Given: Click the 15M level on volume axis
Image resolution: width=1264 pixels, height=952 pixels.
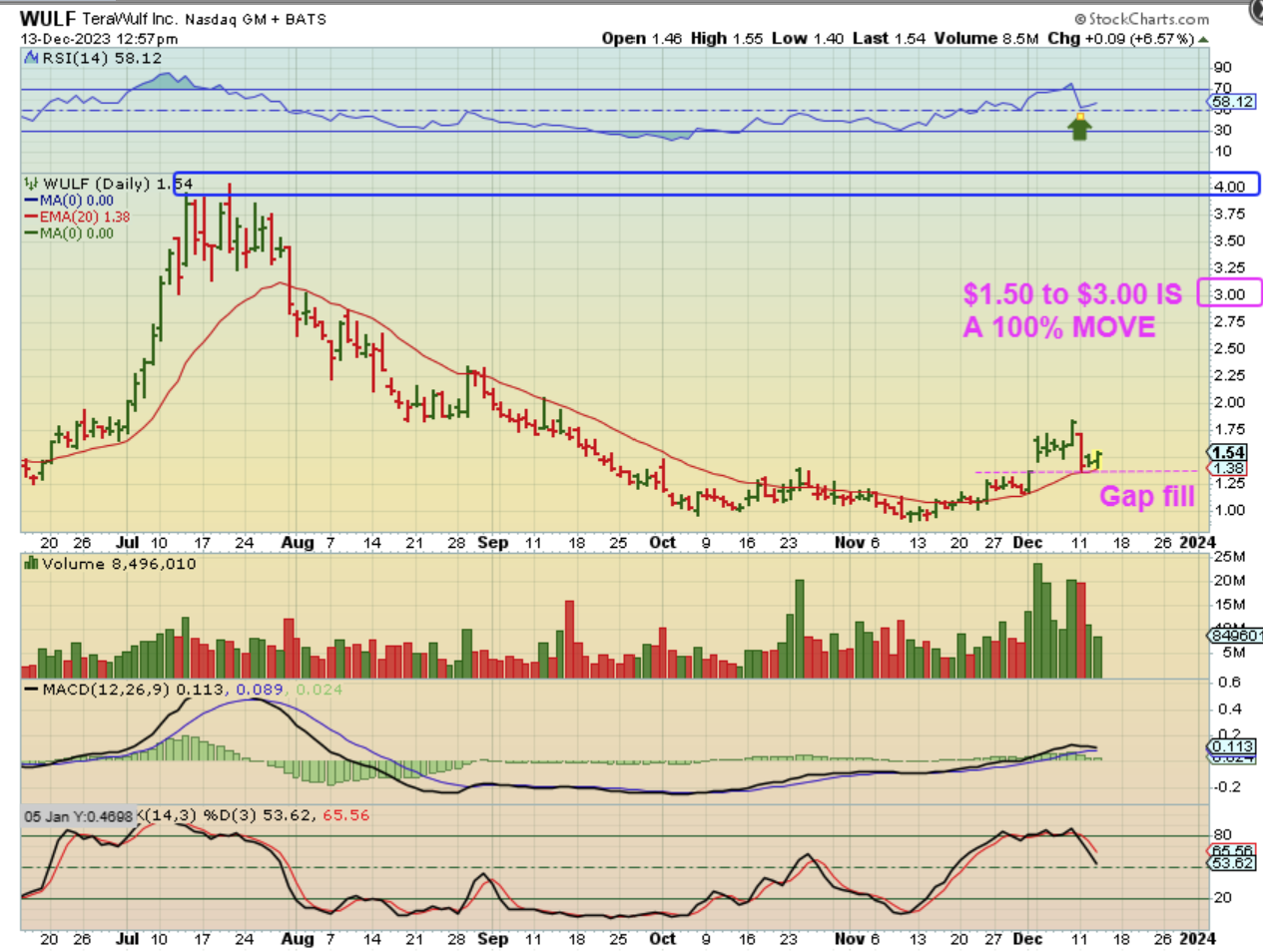Looking at the screenshot, I should point(1230,605).
